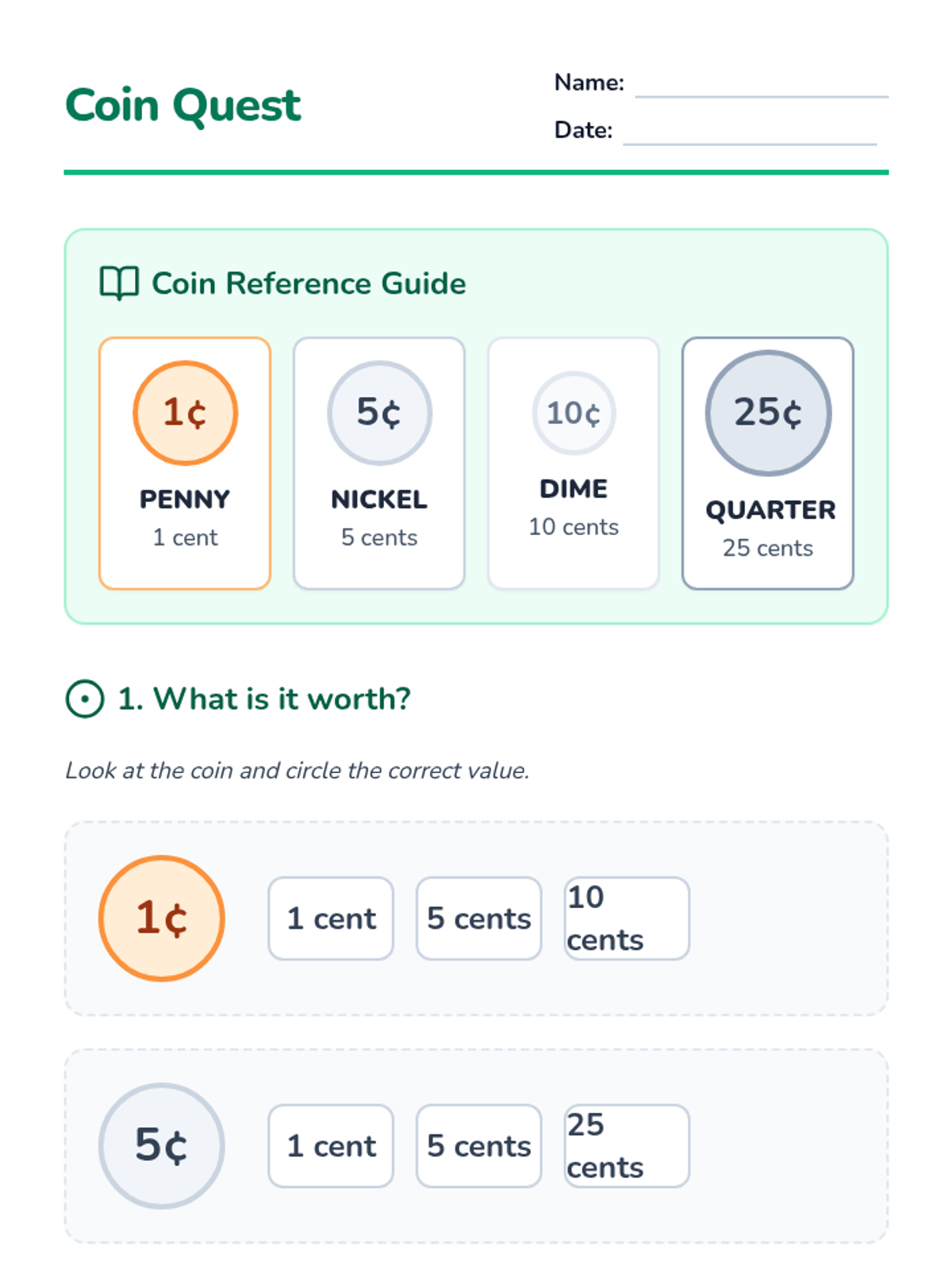Pick "1 cent" for the nickel question
Screen dimensions: 952x1270
click(x=331, y=1145)
